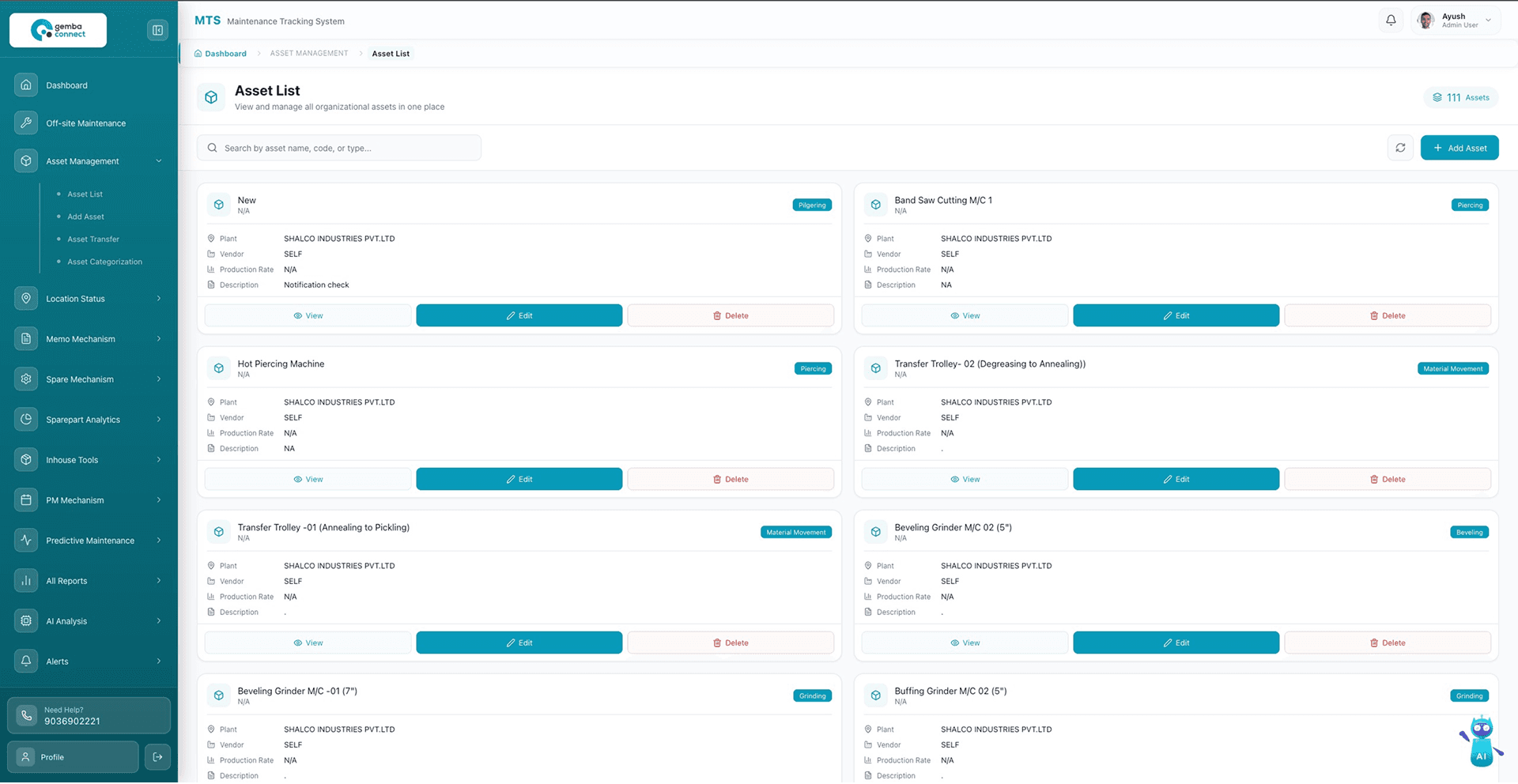1518x784 pixels.
Task: Open the AI assistant robot
Action: click(x=1481, y=741)
